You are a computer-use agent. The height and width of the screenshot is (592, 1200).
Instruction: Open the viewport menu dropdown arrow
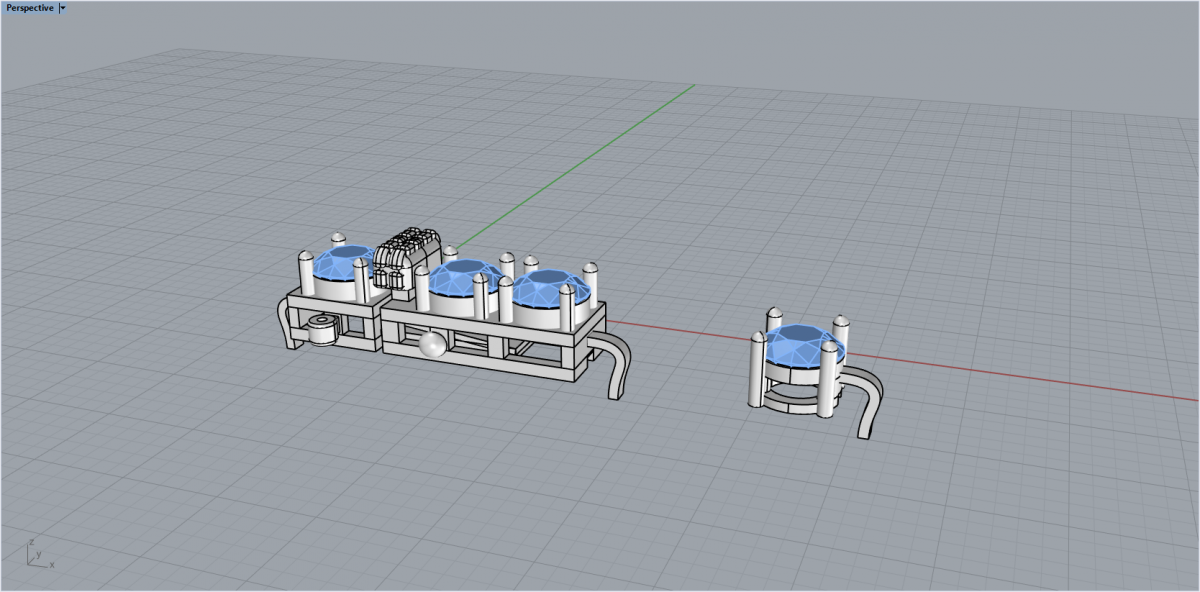63,7
